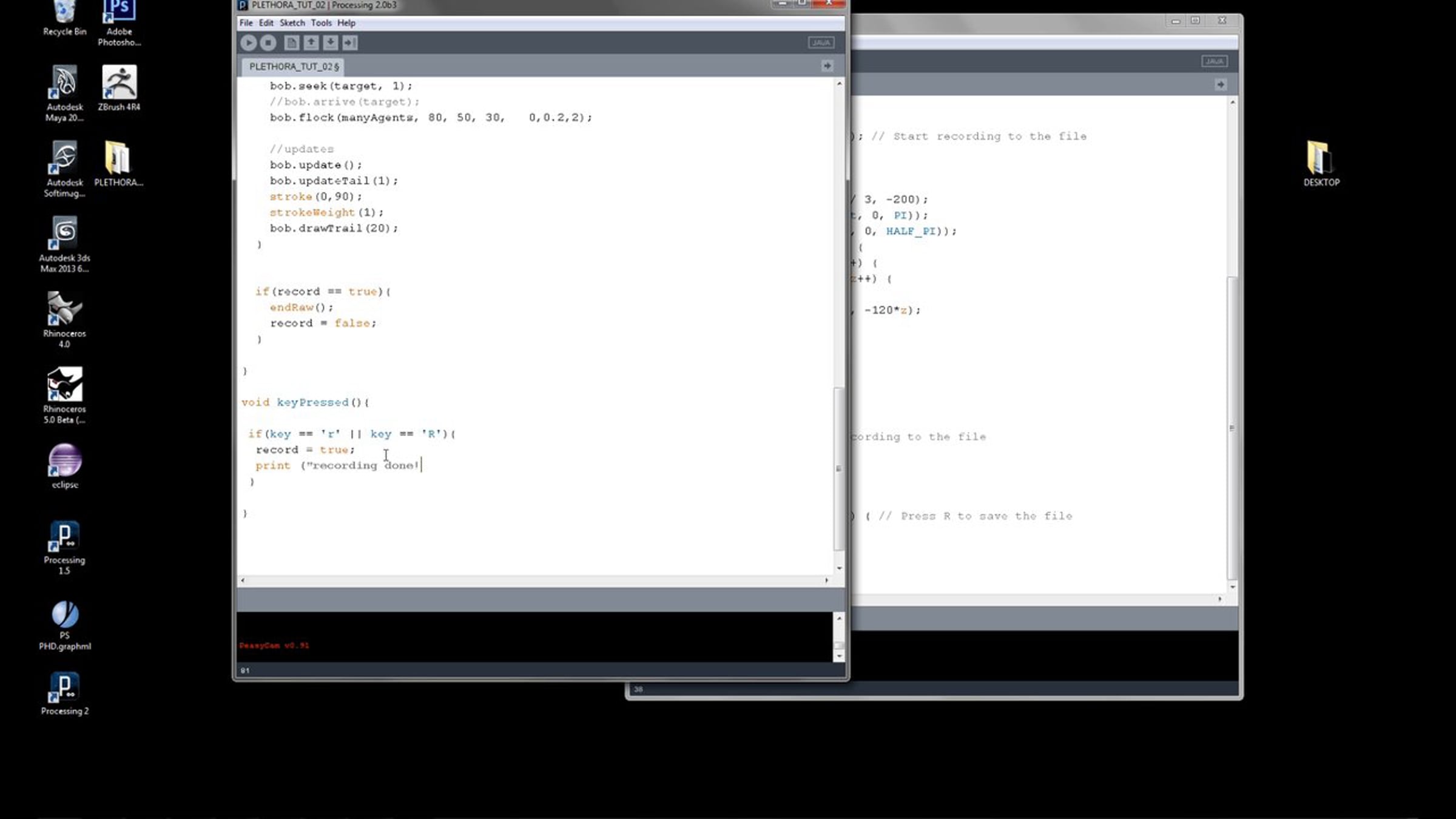Open the JAVA mode selector in front window
The image size is (1456, 819).
point(821,42)
